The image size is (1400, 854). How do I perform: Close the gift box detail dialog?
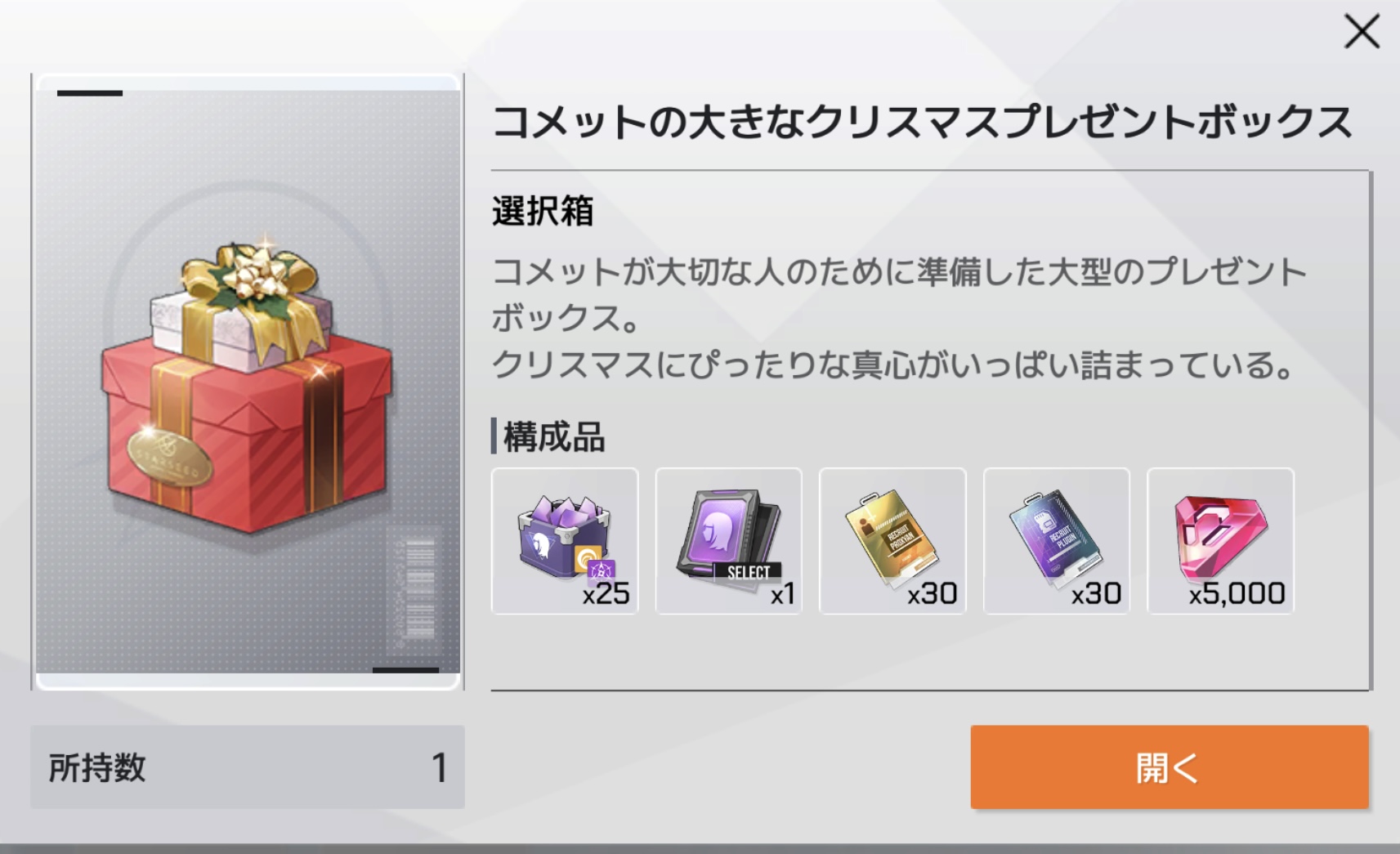point(1362,33)
